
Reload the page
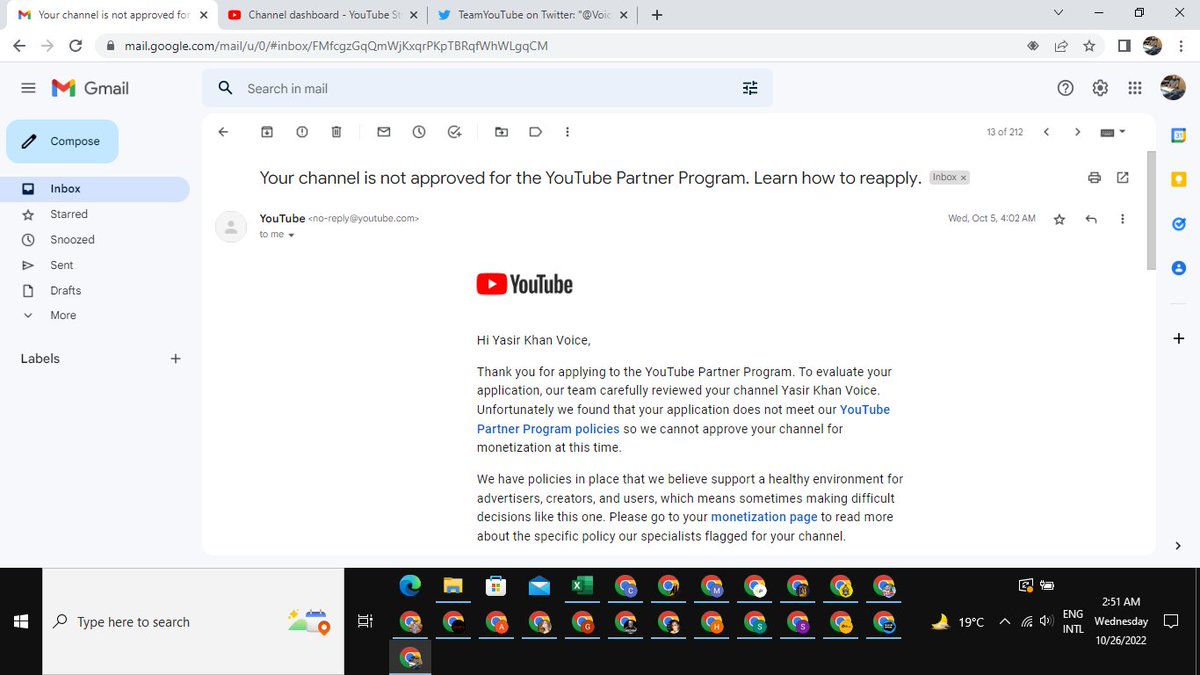76,46
